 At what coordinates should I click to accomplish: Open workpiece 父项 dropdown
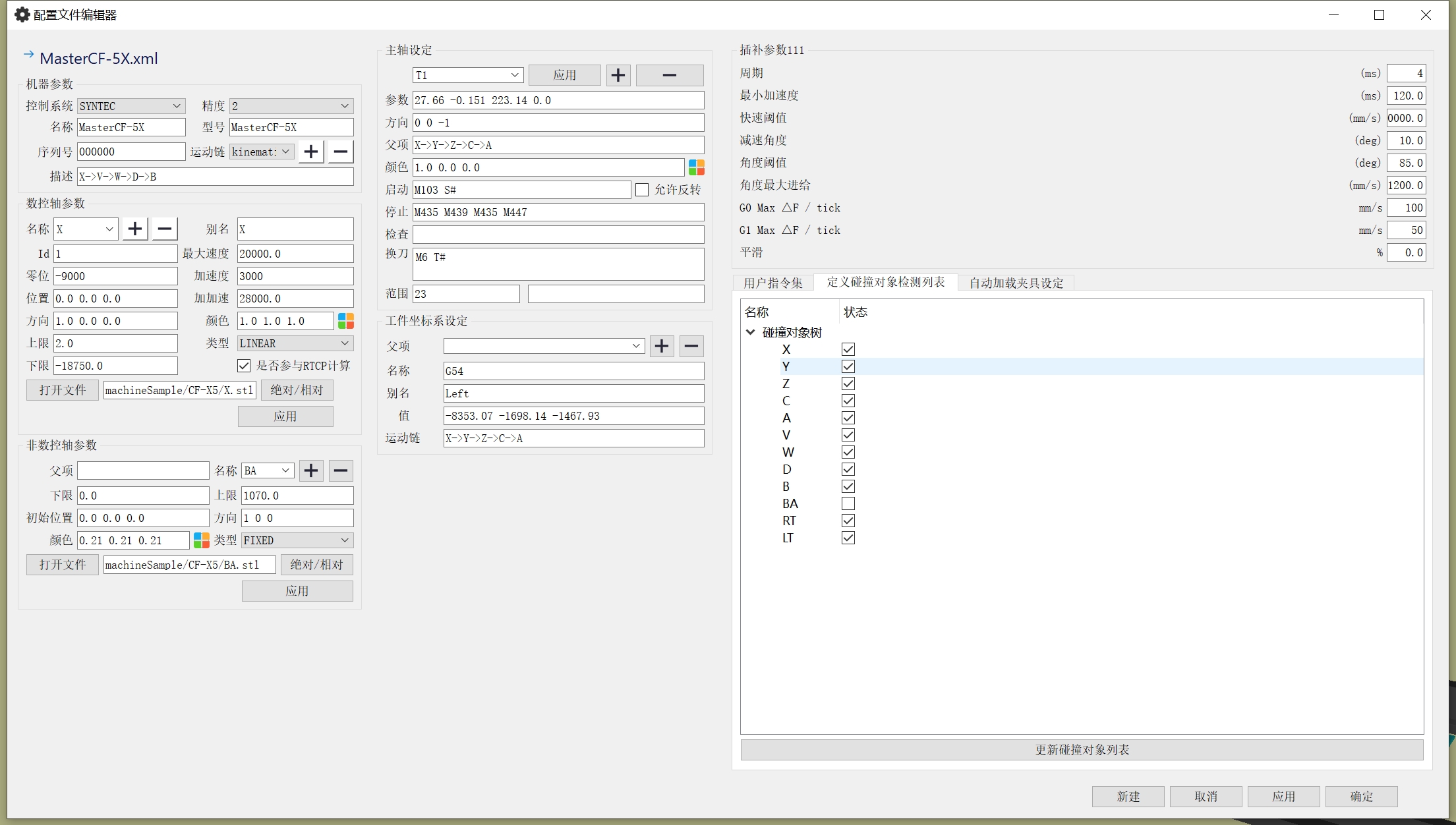(x=544, y=346)
